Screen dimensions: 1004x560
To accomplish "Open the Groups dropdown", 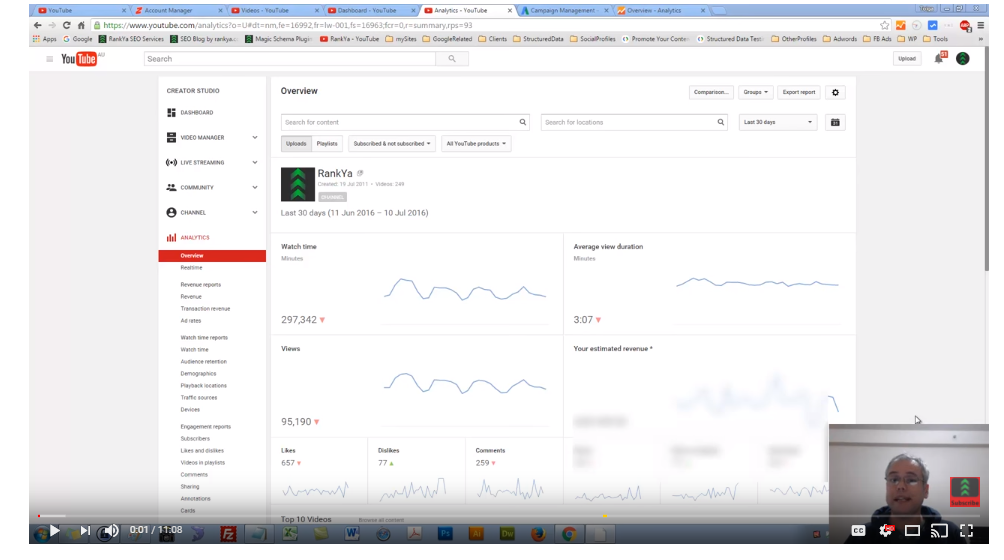I will click(x=756, y=92).
